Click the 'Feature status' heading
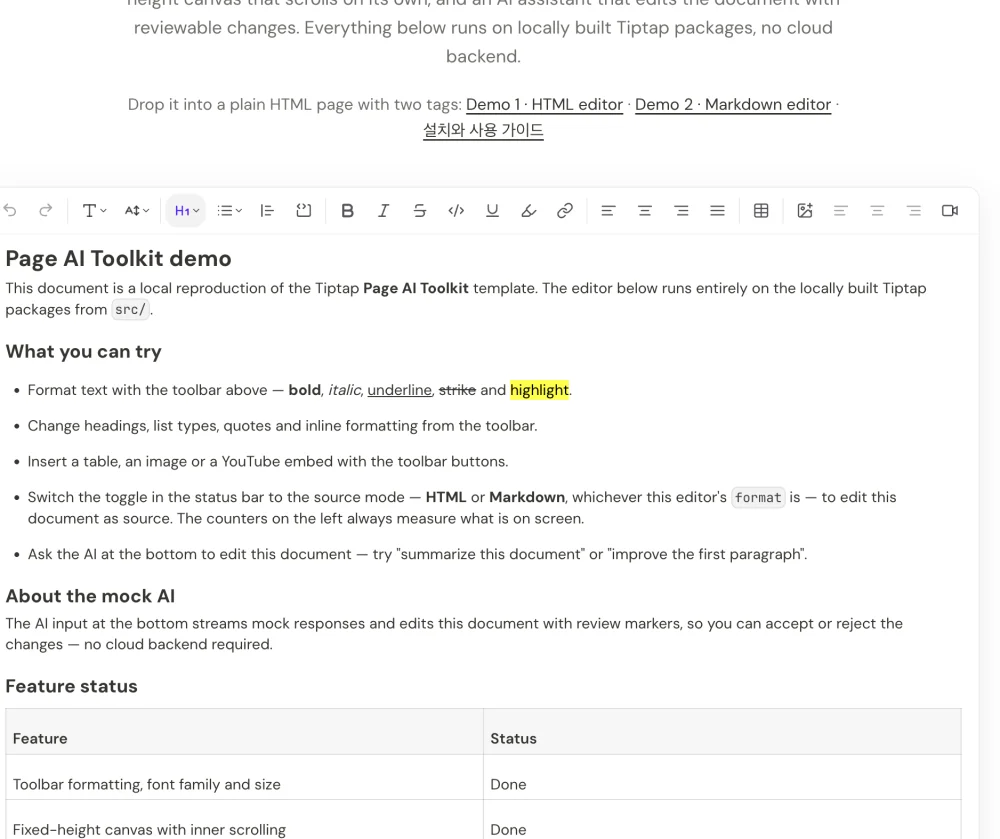Screen dimensions: 1000x839 (71, 686)
